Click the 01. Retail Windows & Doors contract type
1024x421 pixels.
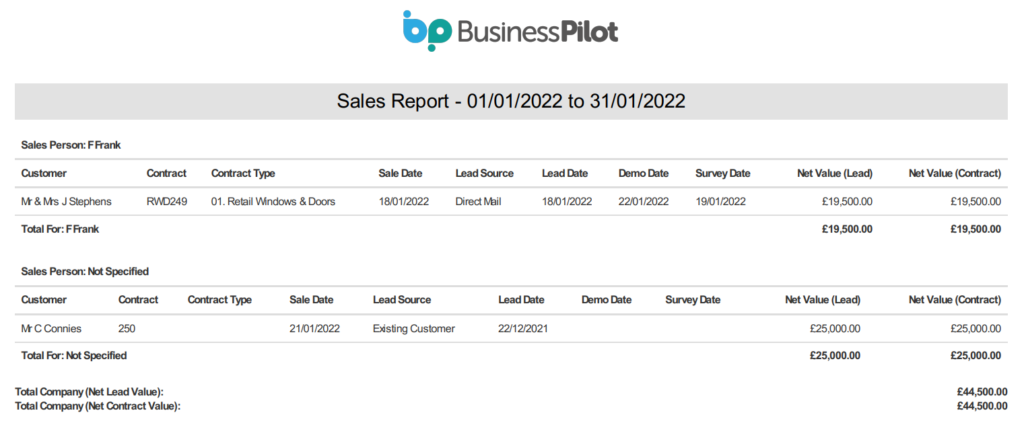273,201
